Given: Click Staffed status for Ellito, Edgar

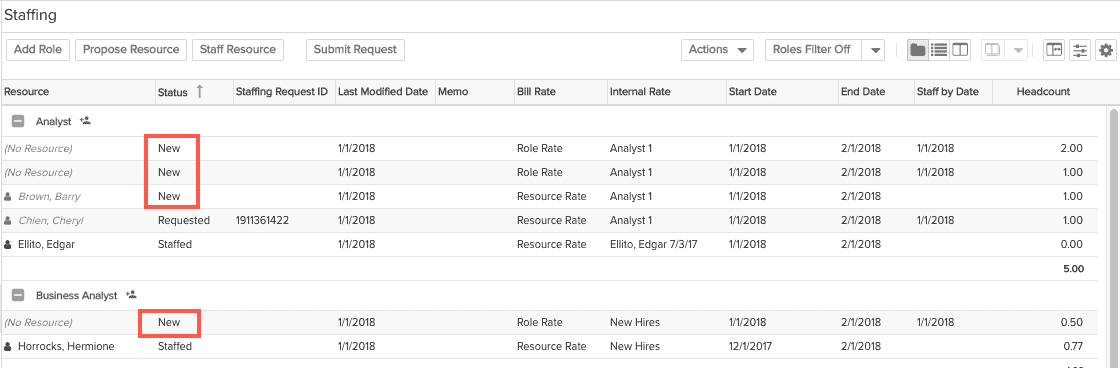Looking at the screenshot, I should [x=174, y=244].
